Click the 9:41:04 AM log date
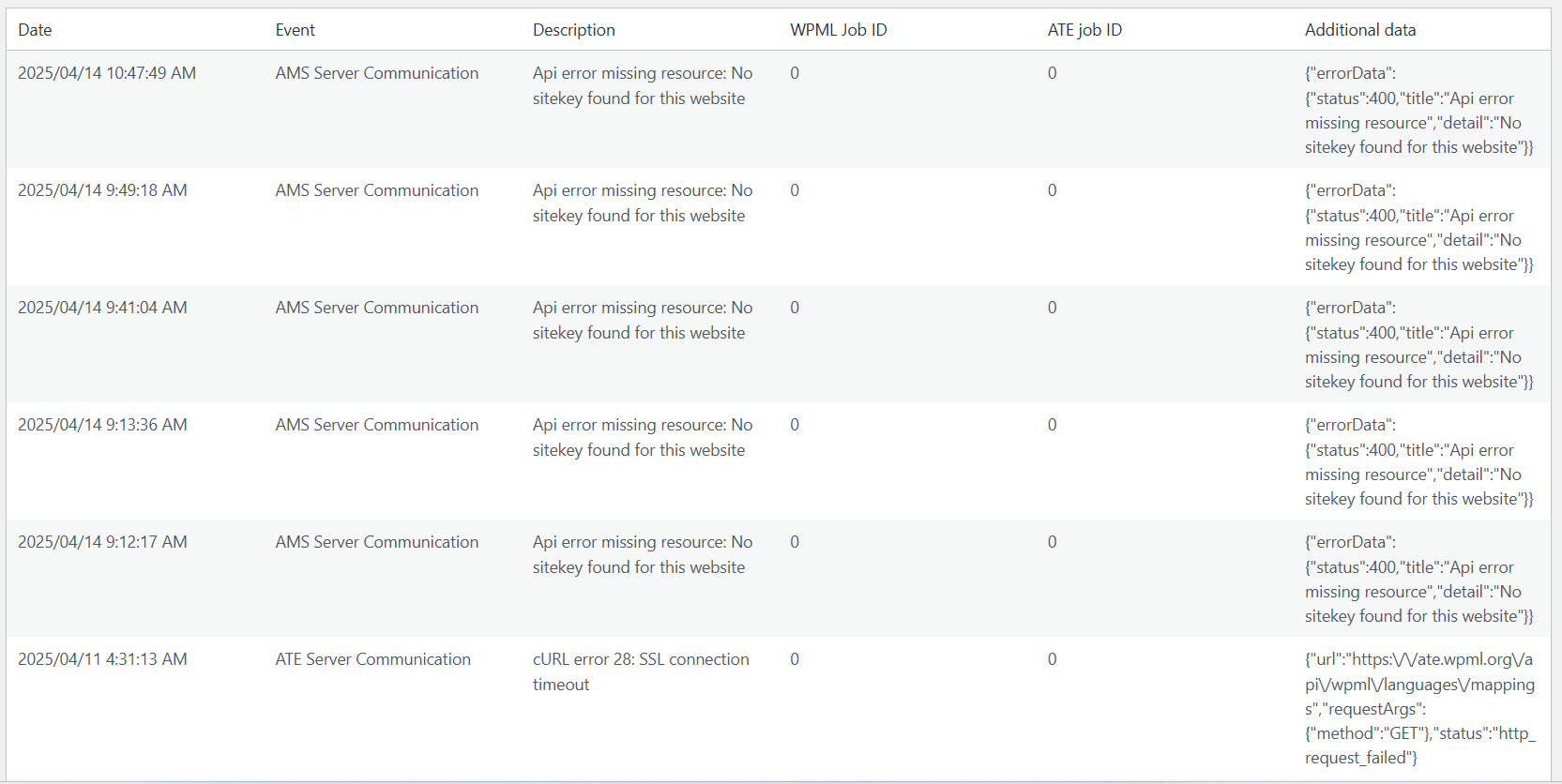Viewport: 1562px width, 784px height. [x=102, y=308]
